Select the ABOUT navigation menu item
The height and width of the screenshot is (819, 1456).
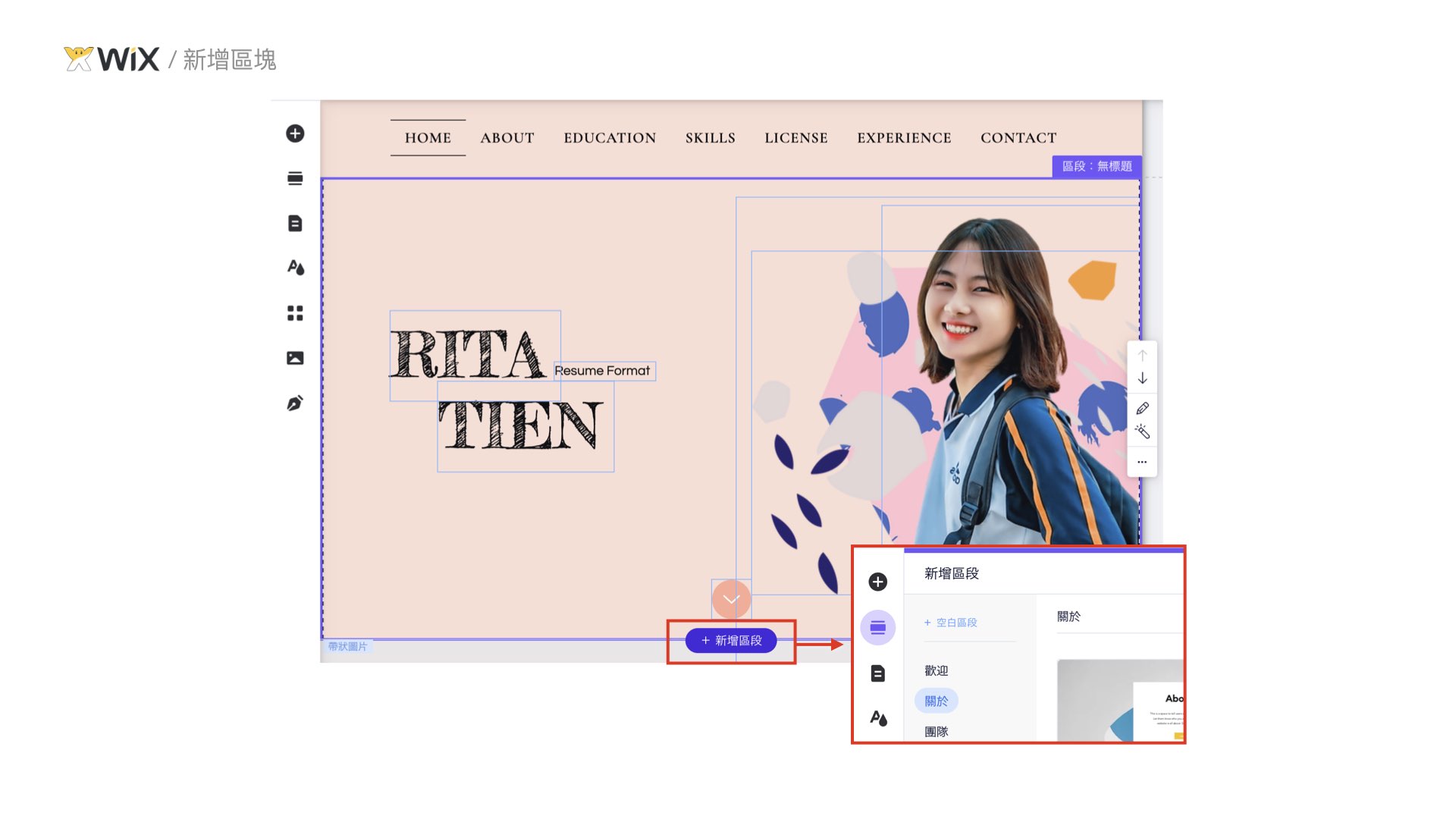pos(507,138)
